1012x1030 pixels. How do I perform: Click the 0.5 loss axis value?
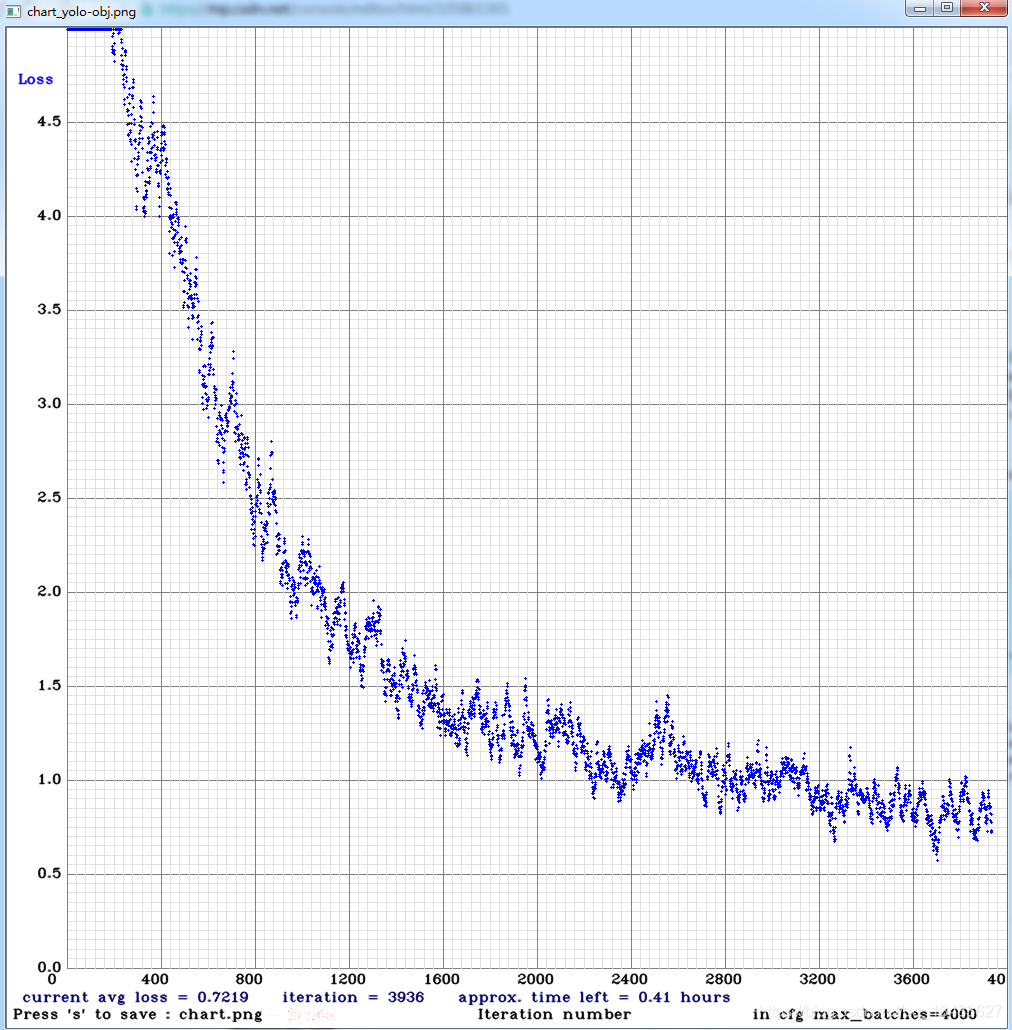[49, 873]
